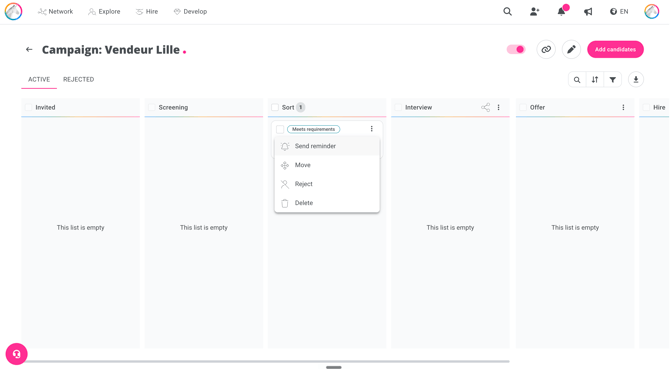Screen dimensions: 670x369
Task: Search candidates with board toolbar magnifier
Action: point(577,80)
